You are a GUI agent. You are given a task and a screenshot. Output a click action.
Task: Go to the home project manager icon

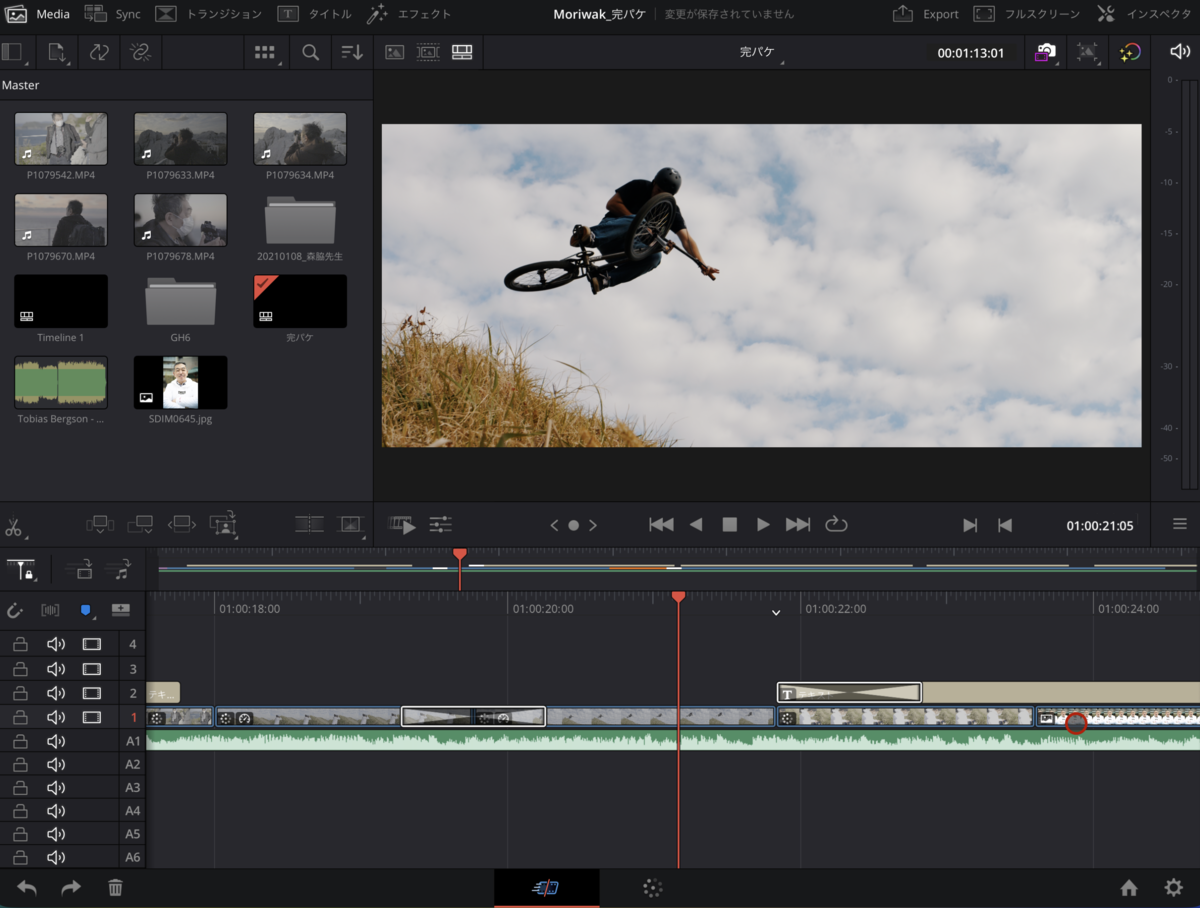click(1129, 888)
